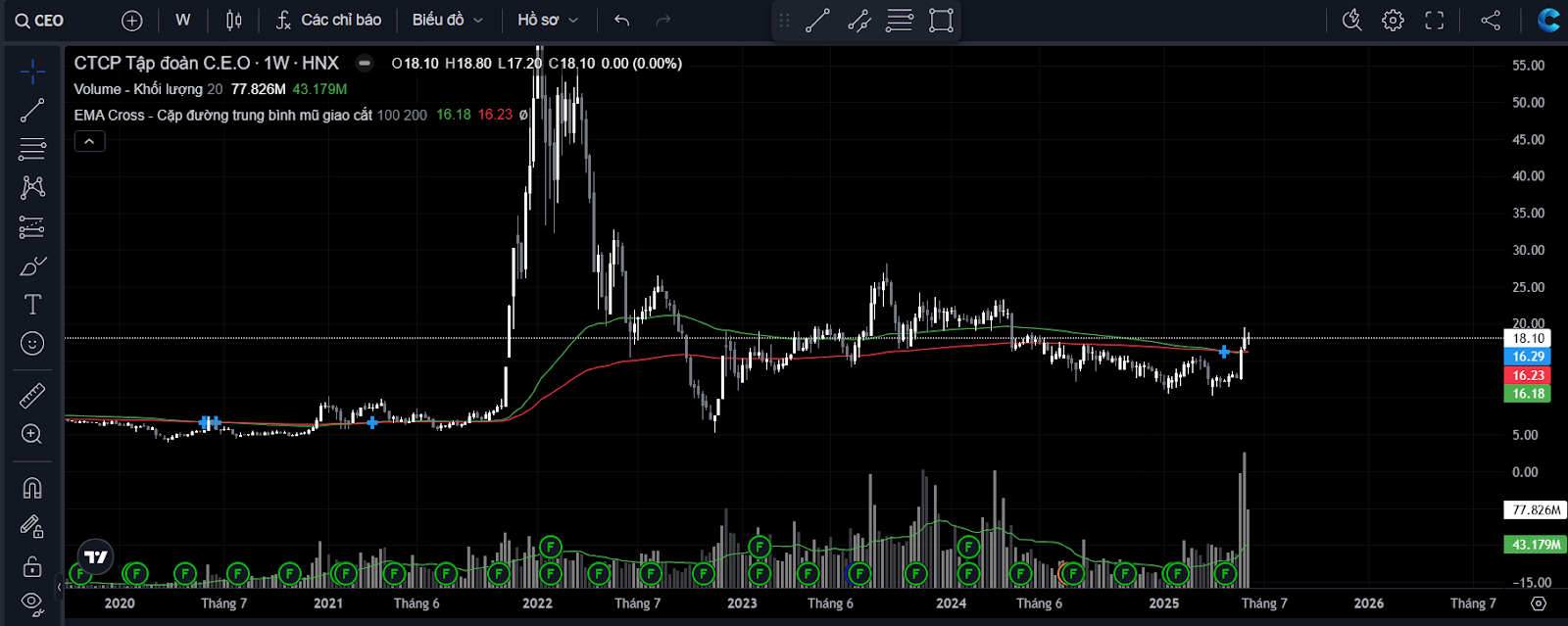This screenshot has width=1568, height=626.
Task: Open the quick search lightning icon
Action: (x=1351, y=20)
